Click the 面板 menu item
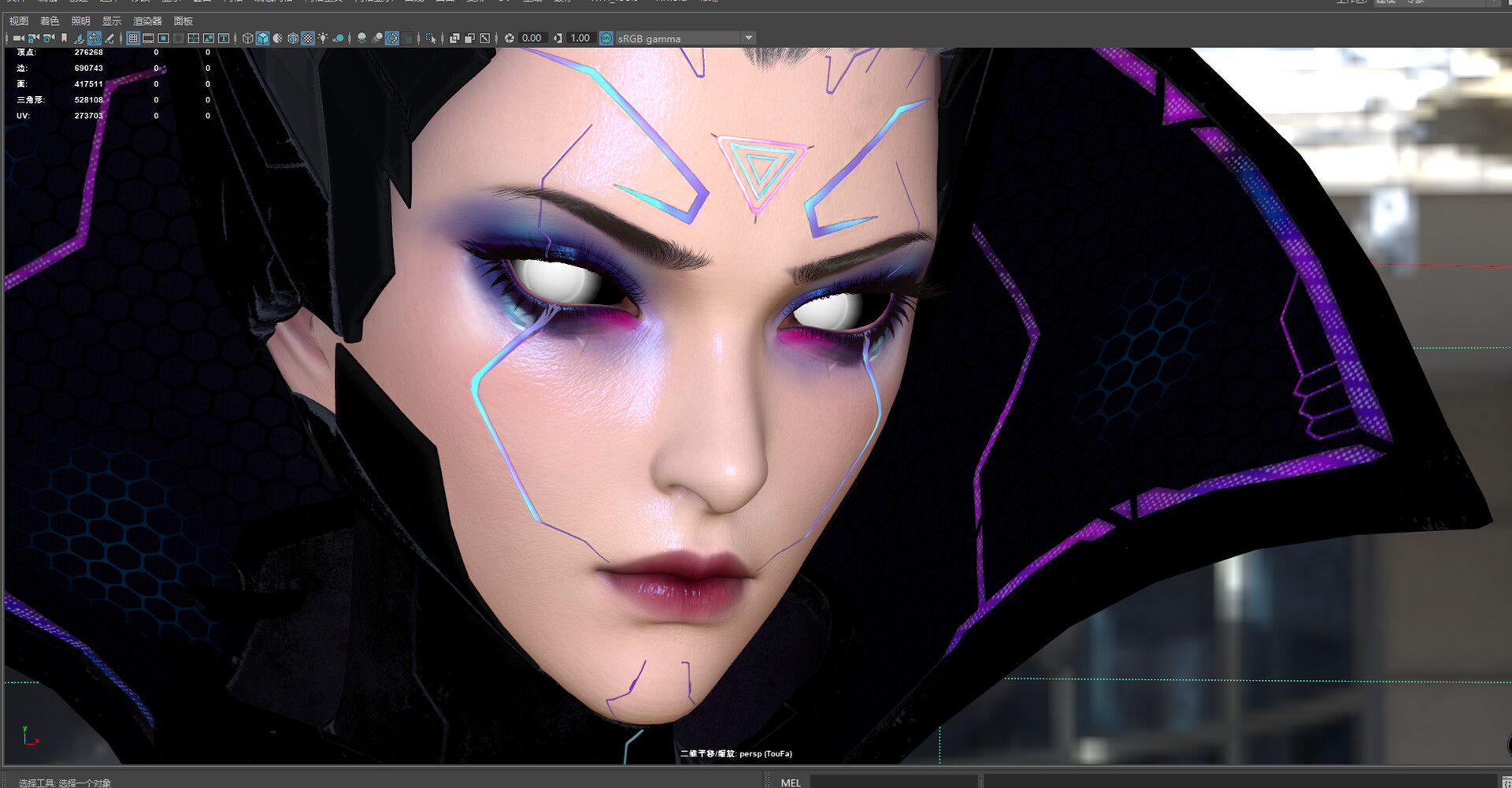Image resolution: width=1512 pixels, height=788 pixels. [183, 21]
